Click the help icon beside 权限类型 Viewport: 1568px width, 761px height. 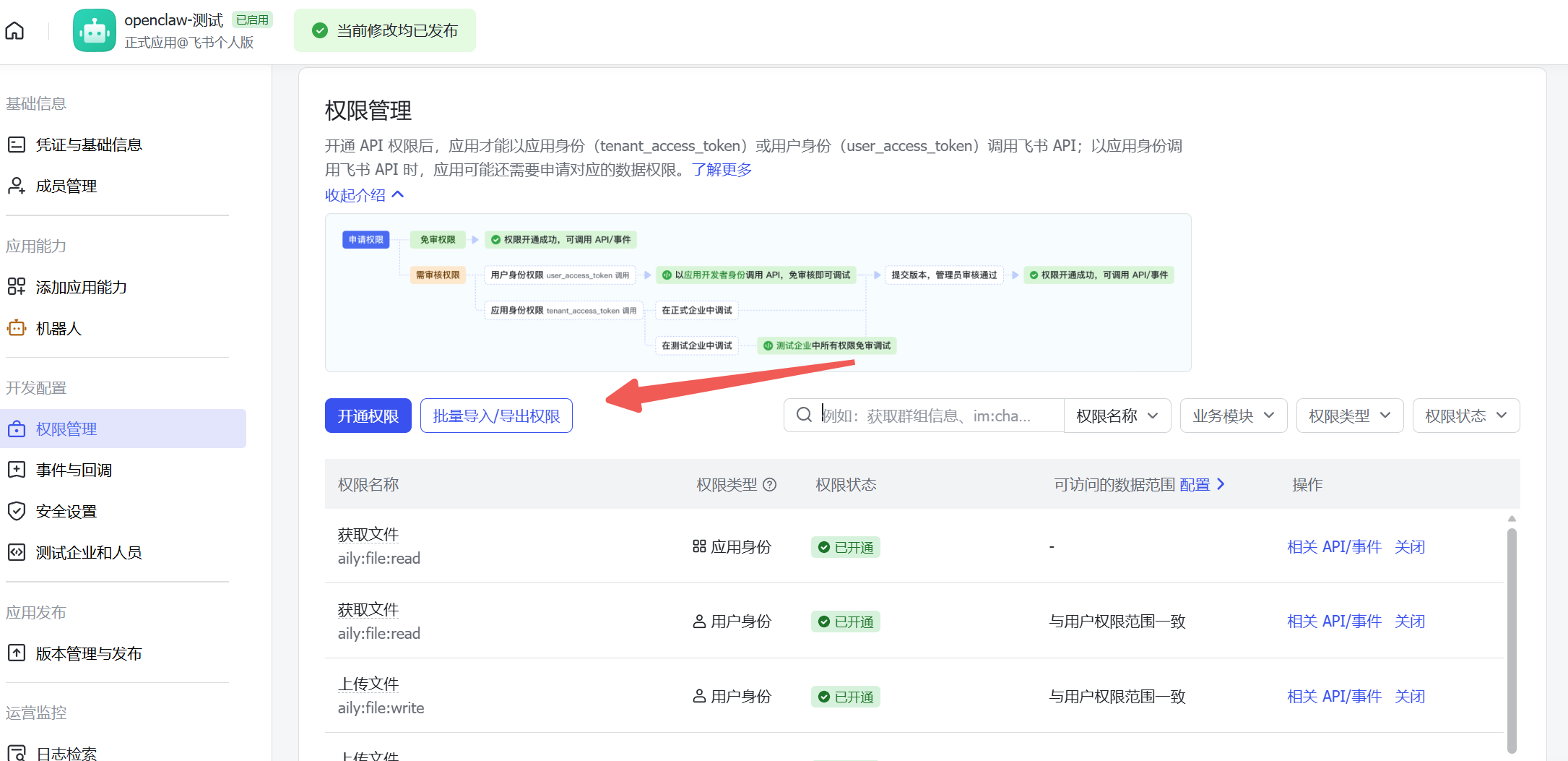point(770,485)
